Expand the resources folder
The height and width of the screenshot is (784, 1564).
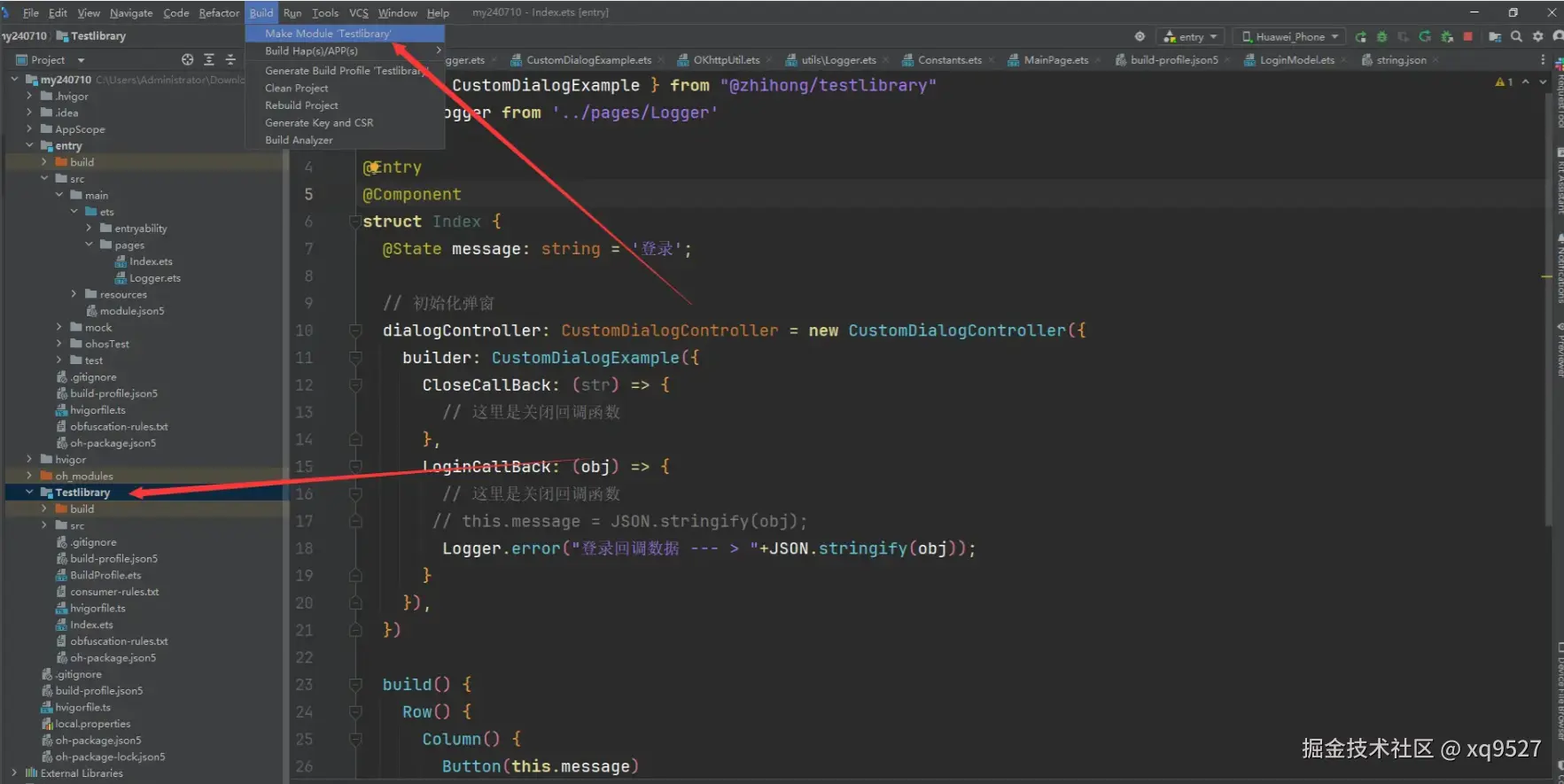[x=74, y=294]
